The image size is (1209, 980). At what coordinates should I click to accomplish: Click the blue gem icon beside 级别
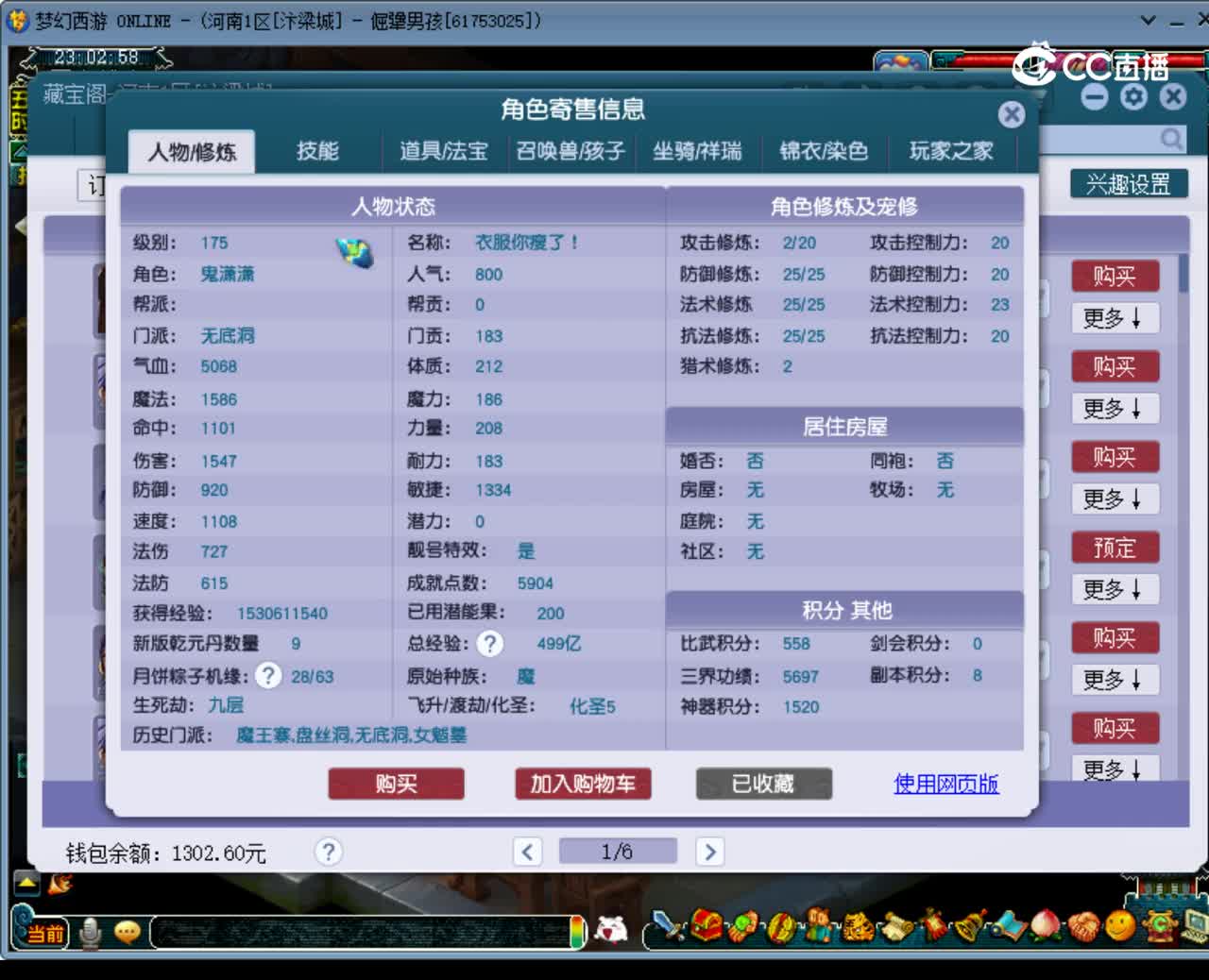(355, 252)
